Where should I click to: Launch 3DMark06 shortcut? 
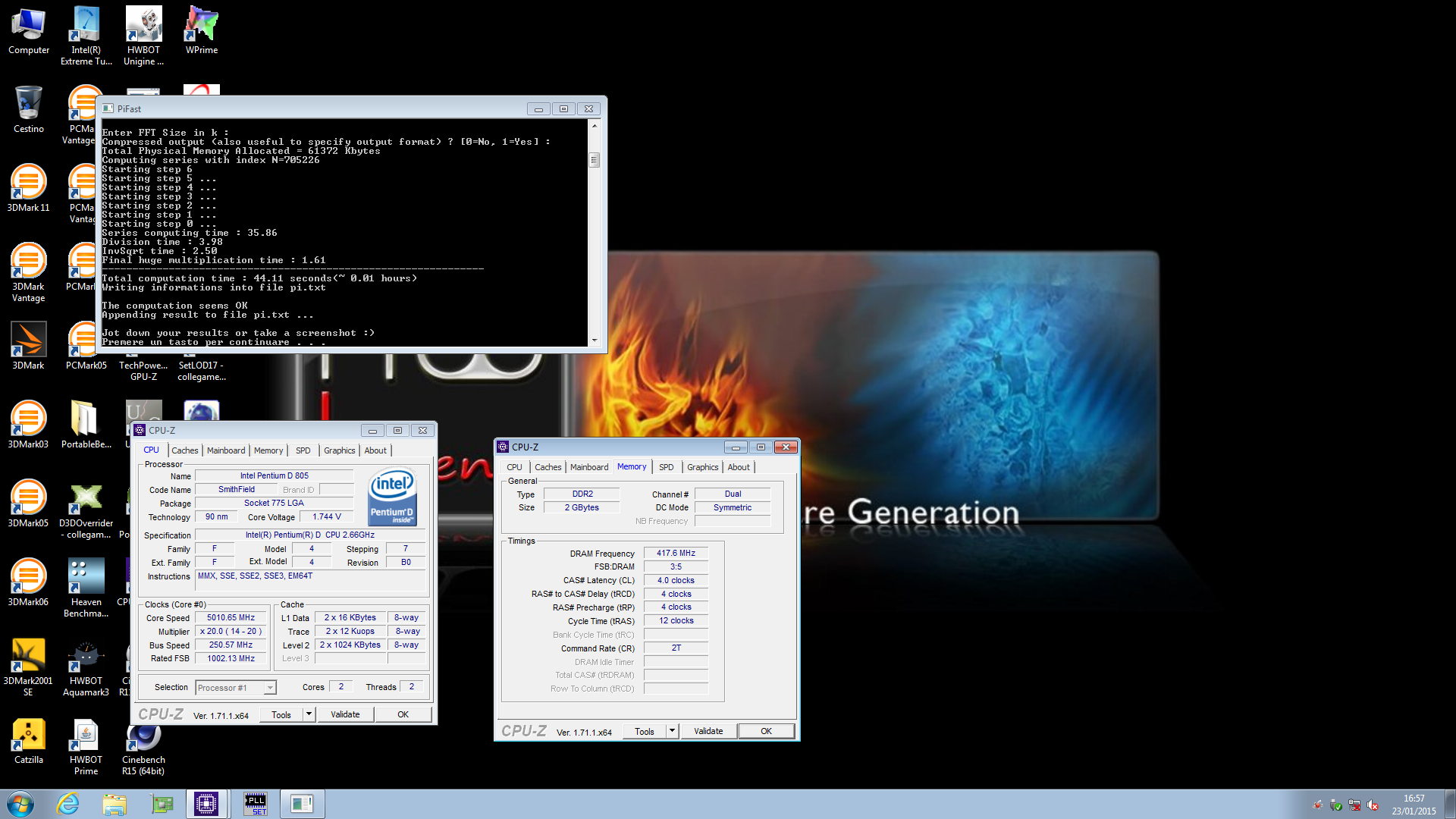29,583
